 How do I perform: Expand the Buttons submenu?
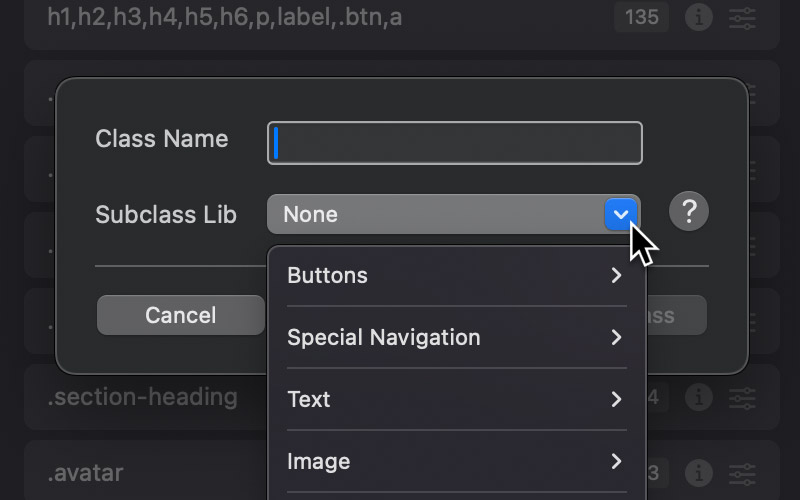pos(457,276)
